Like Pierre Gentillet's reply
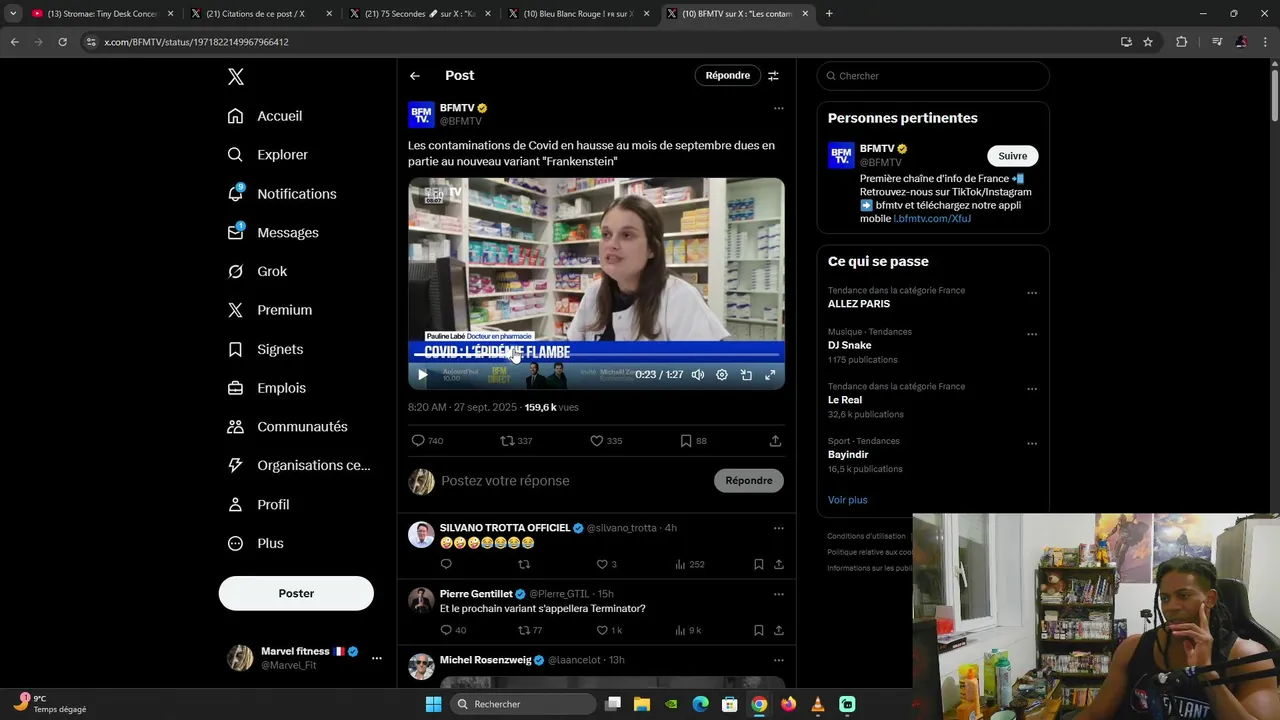The width and height of the screenshot is (1280, 720). (x=608, y=630)
